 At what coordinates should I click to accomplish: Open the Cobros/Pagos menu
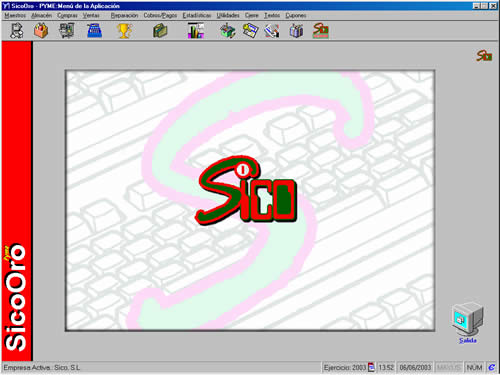[160, 15]
